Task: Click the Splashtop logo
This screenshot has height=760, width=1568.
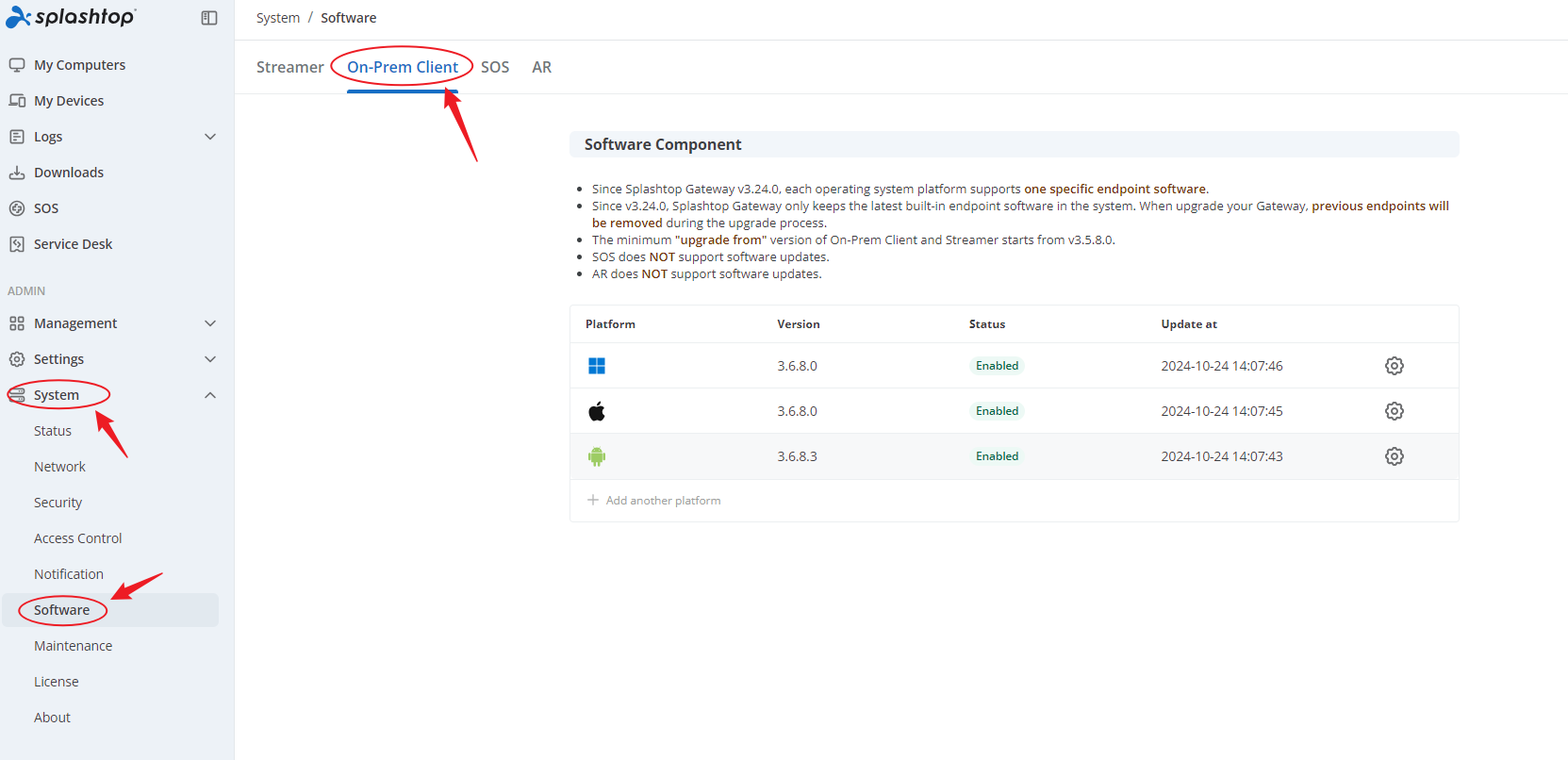Action: tap(71, 17)
